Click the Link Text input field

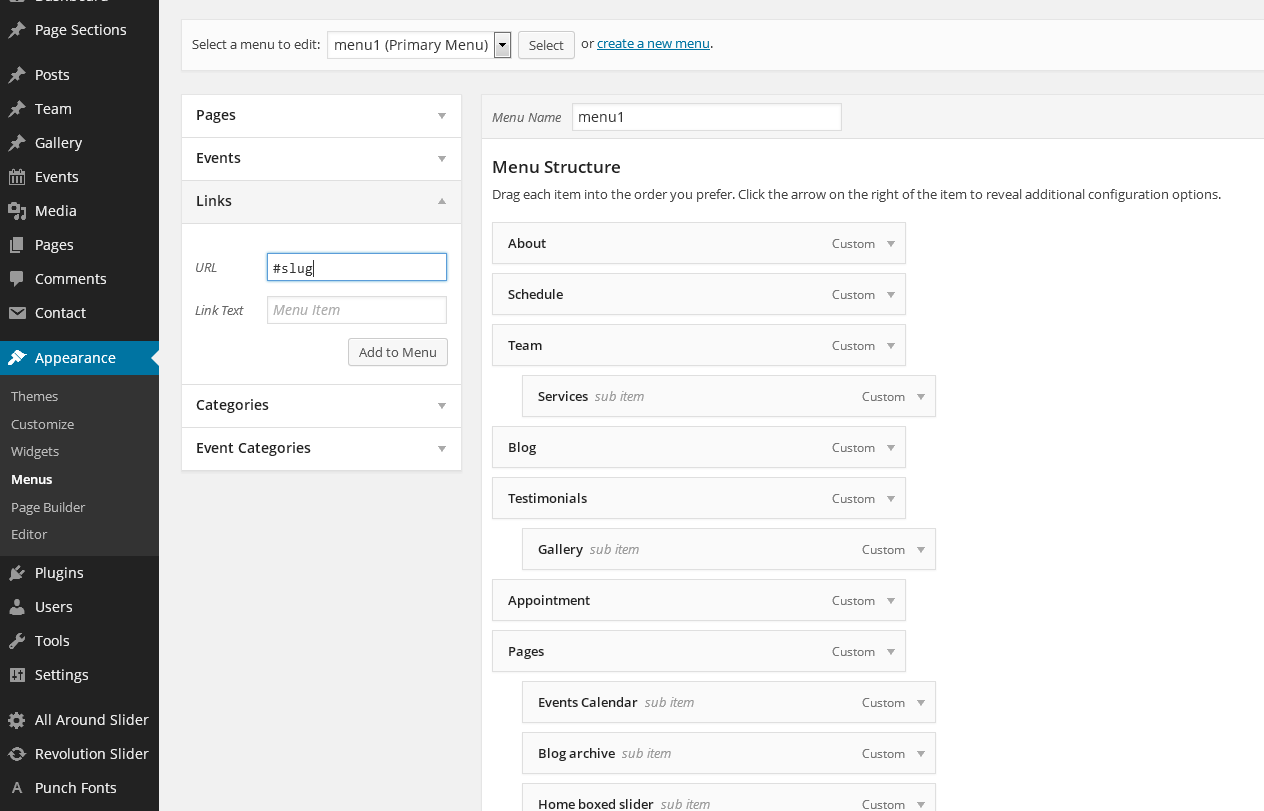click(x=356, y=310)
